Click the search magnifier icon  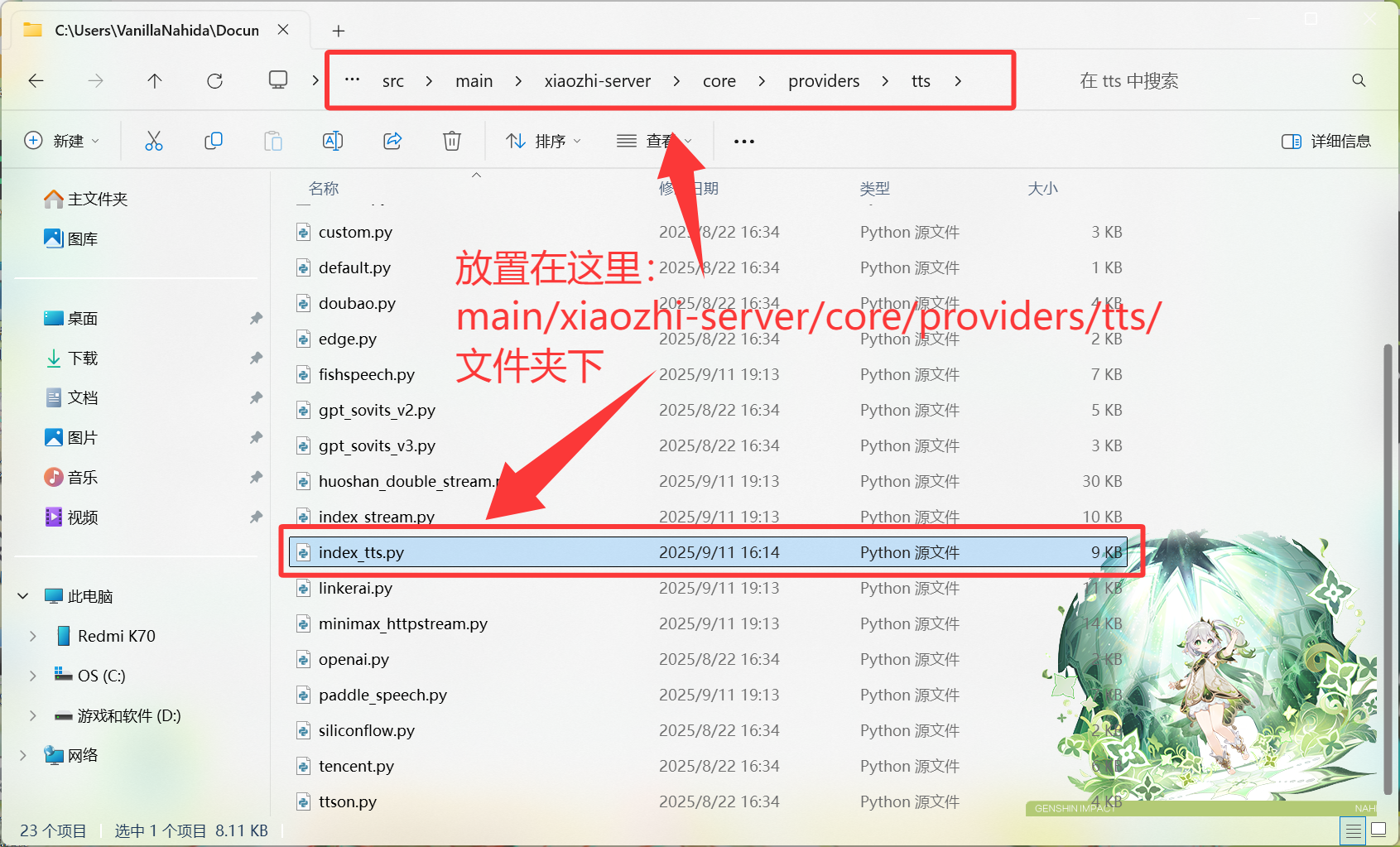click(x=1359, y=80)
